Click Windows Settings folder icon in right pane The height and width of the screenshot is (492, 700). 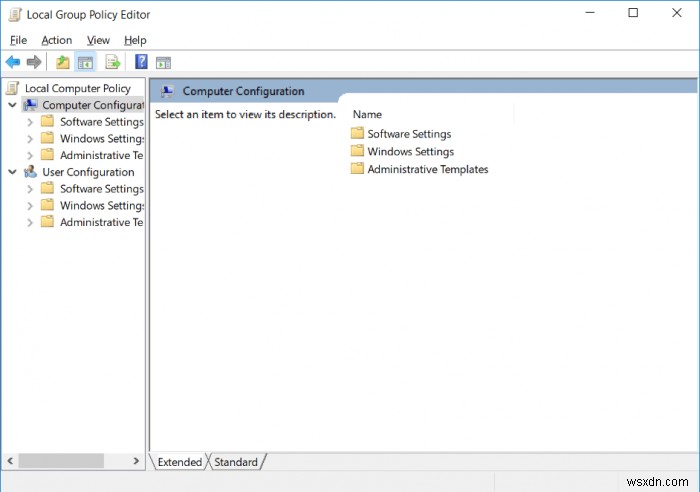tap(357, 150)
